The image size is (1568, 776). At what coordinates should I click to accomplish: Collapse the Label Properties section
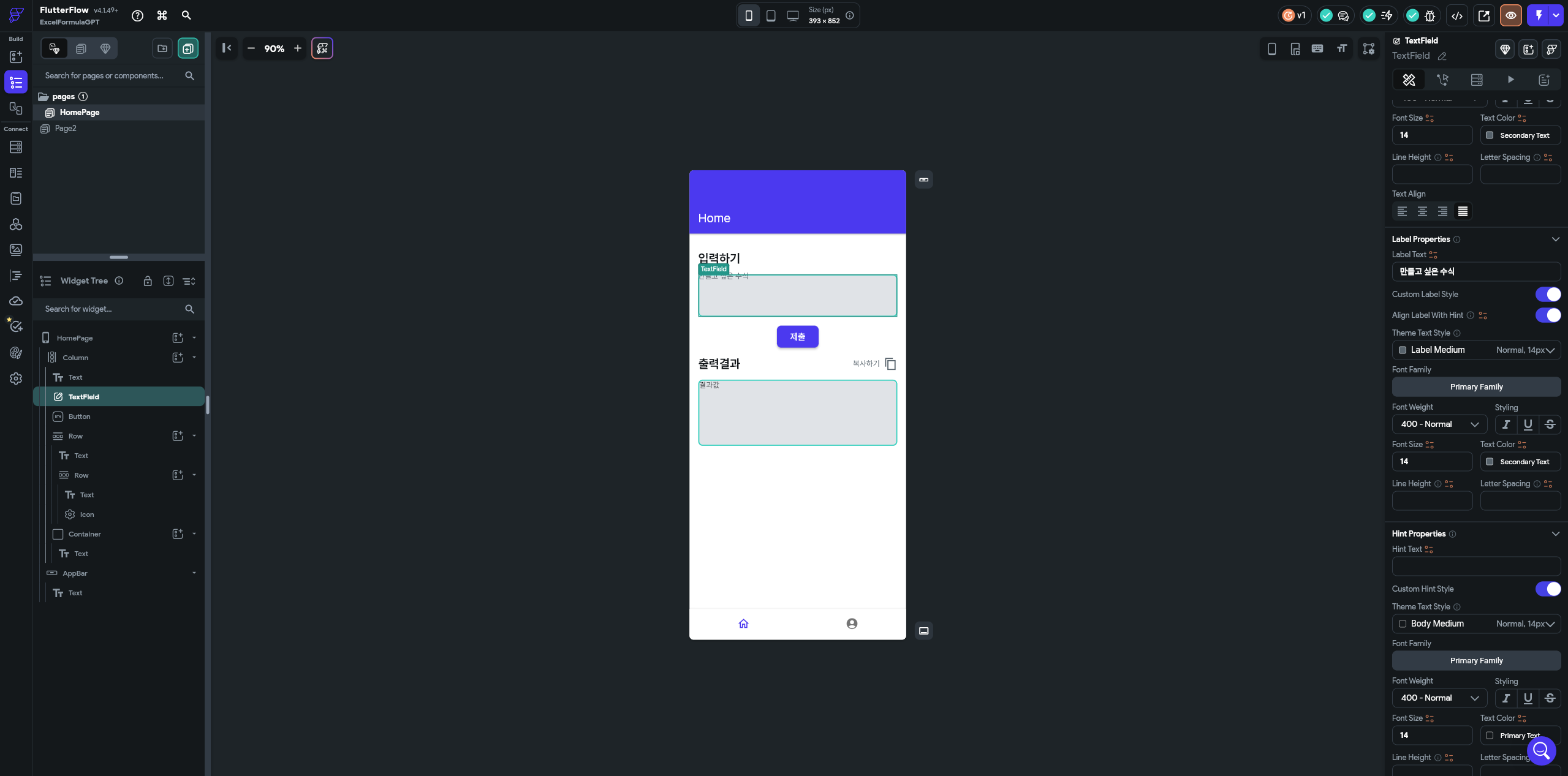click(1555, 239)
